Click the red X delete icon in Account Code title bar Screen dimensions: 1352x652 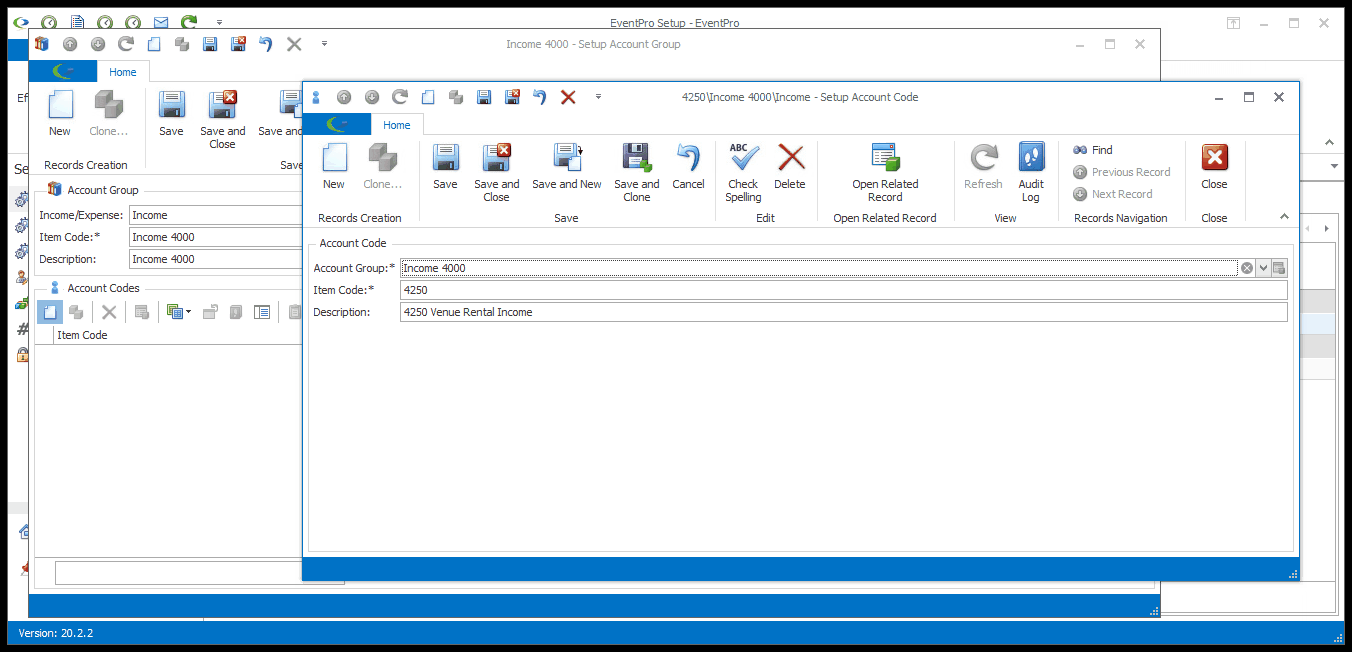568,97
